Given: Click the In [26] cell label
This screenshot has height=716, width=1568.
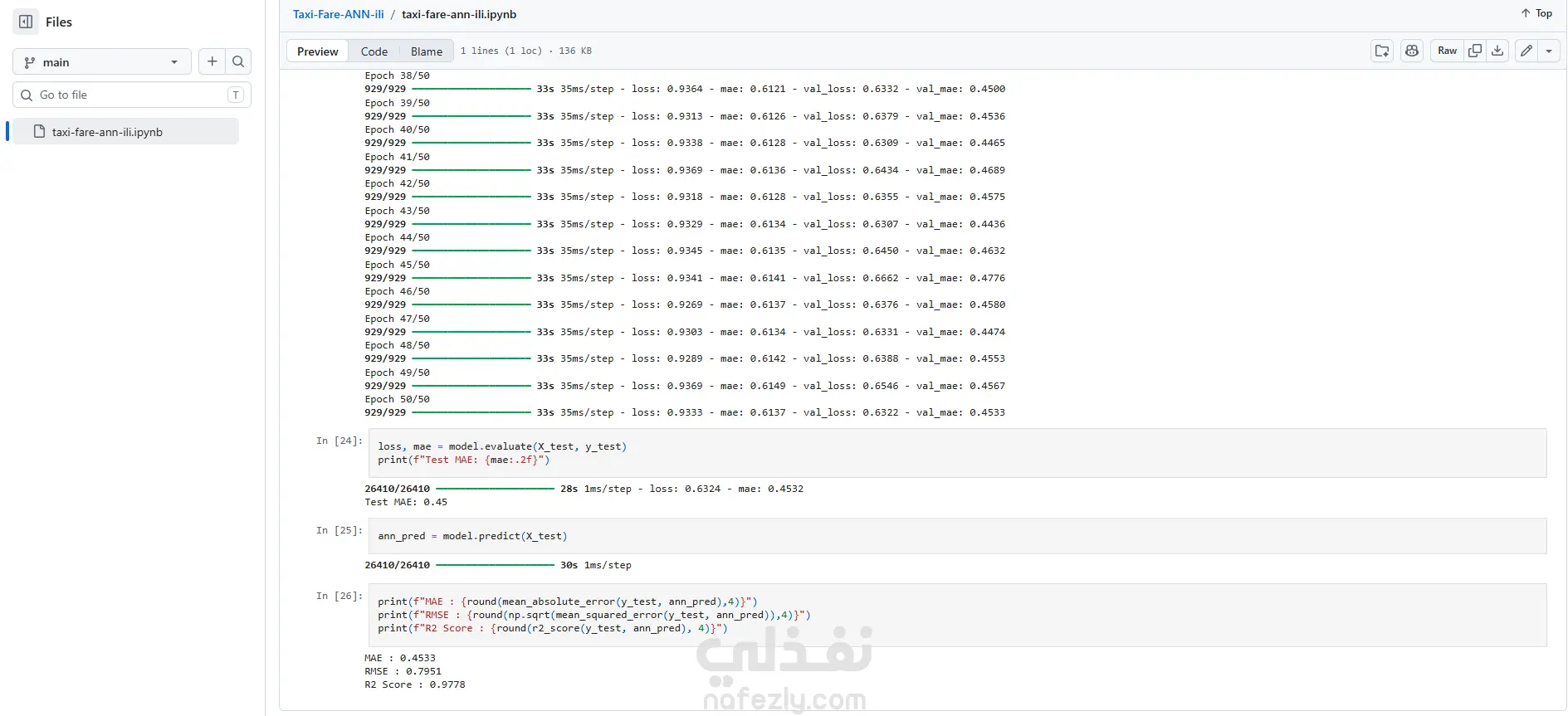Looking at the screenshot, I should (x=339, y=596).
